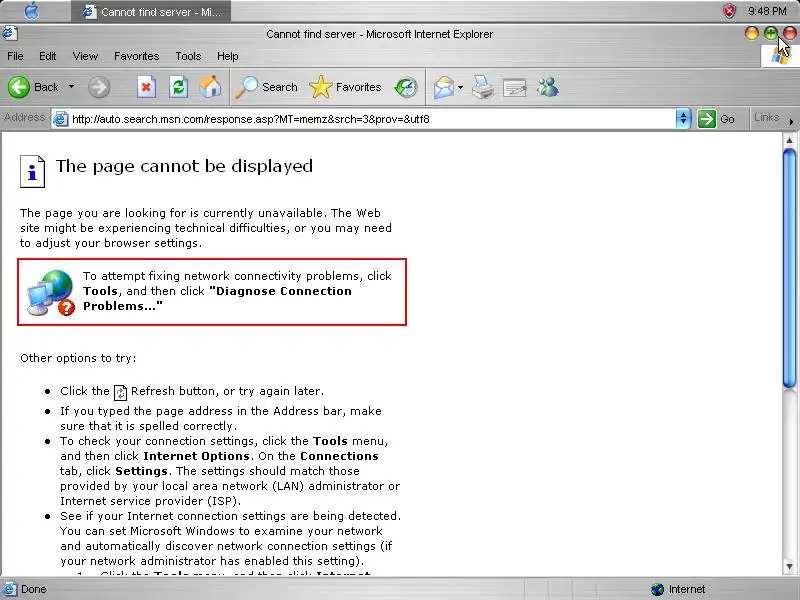Click the Edit page icon
The image size is (800, 600).
514,88
